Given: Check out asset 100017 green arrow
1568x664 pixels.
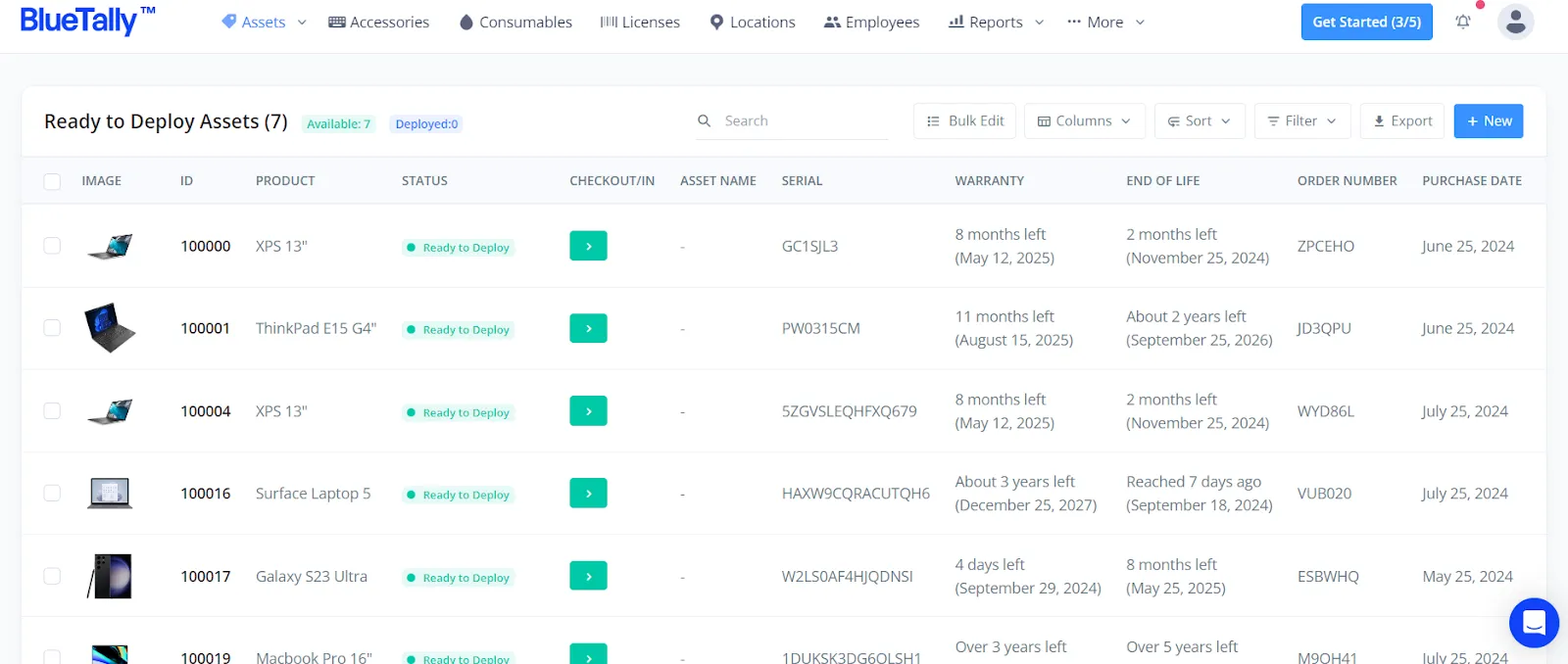Looking at the screenshot, I should click(x=588, y=576).
